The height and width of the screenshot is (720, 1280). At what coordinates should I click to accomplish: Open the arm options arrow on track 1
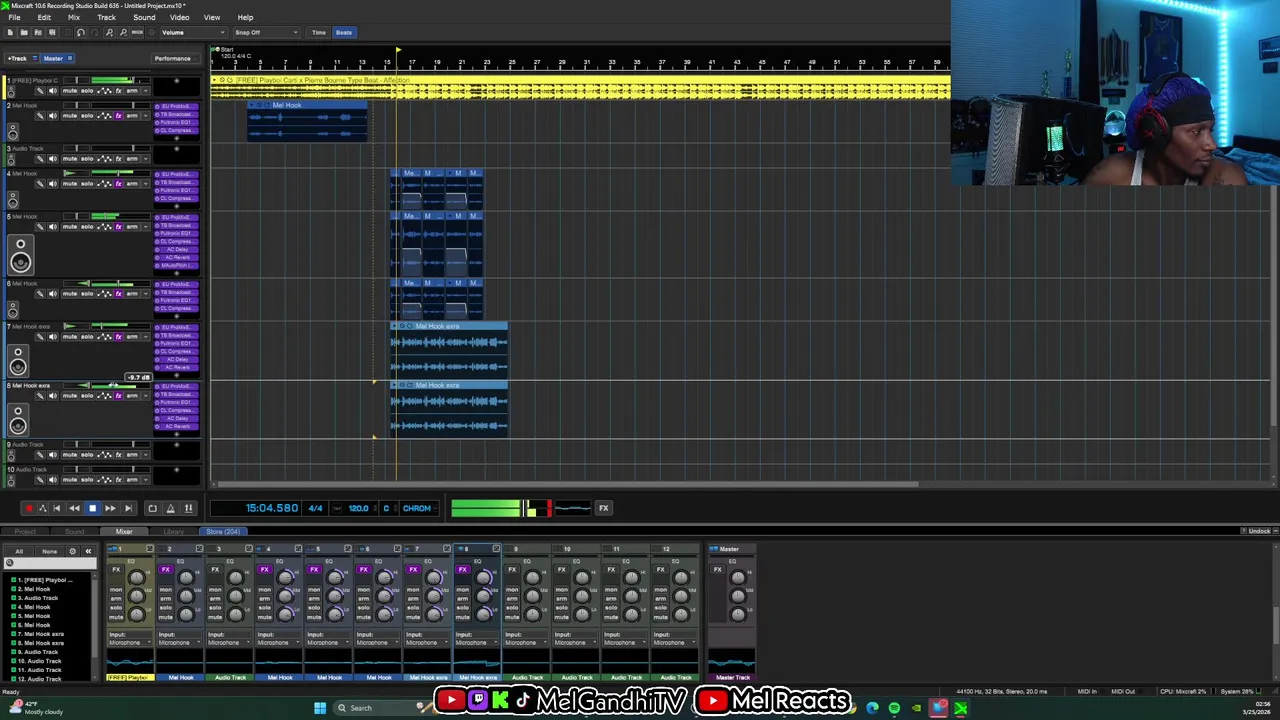(145, 91)
